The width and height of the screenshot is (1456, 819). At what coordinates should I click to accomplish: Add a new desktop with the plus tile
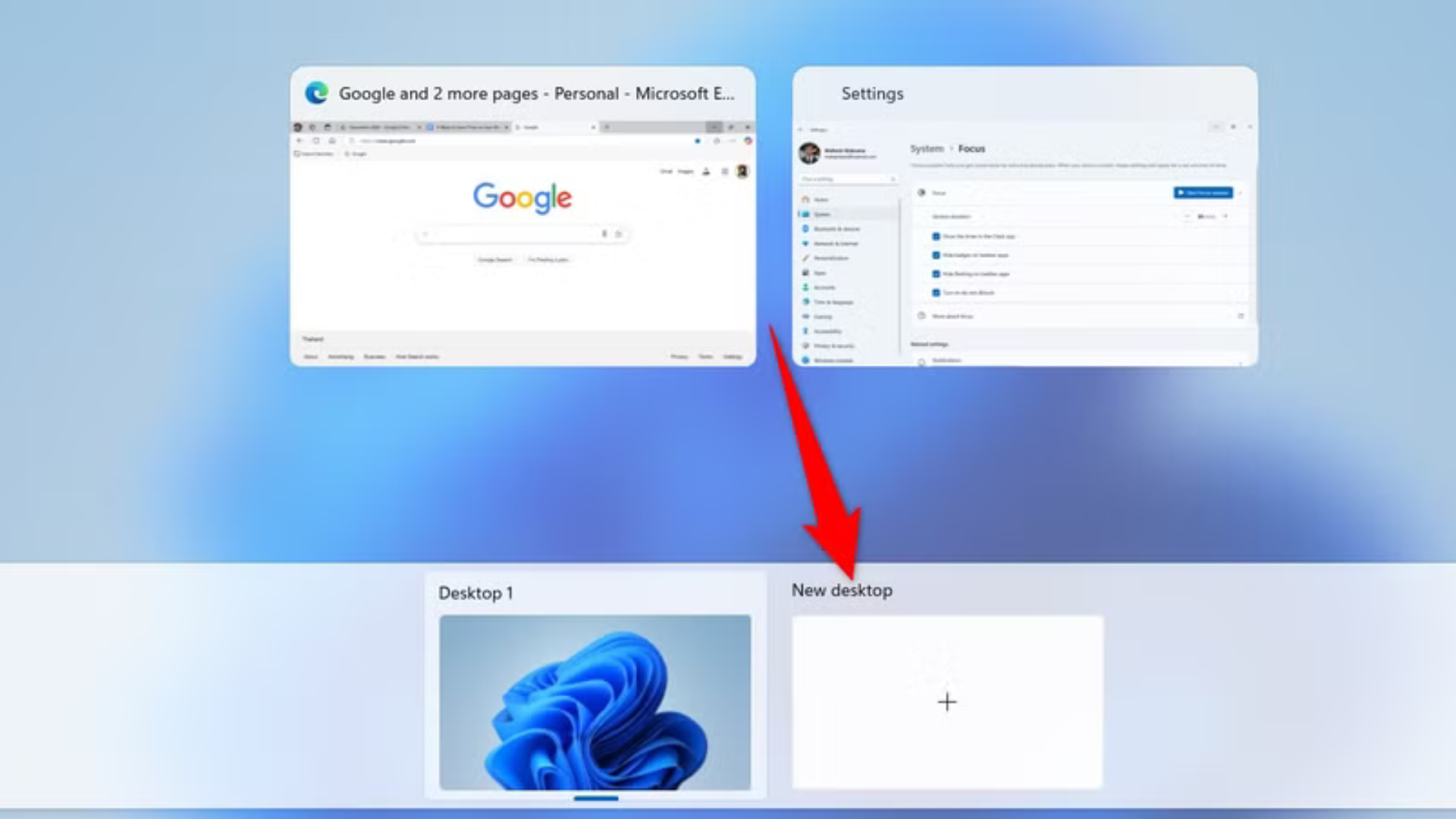pyautogui.click(x=947, y=702)
